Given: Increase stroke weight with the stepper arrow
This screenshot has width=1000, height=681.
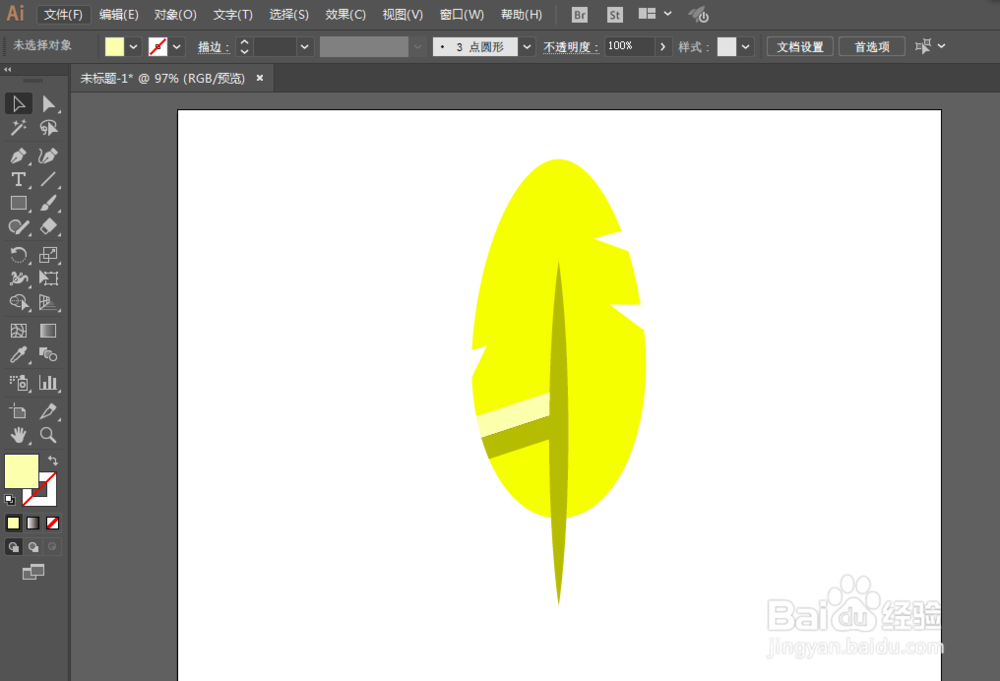Looking at the screenshot, I should 243,42.
